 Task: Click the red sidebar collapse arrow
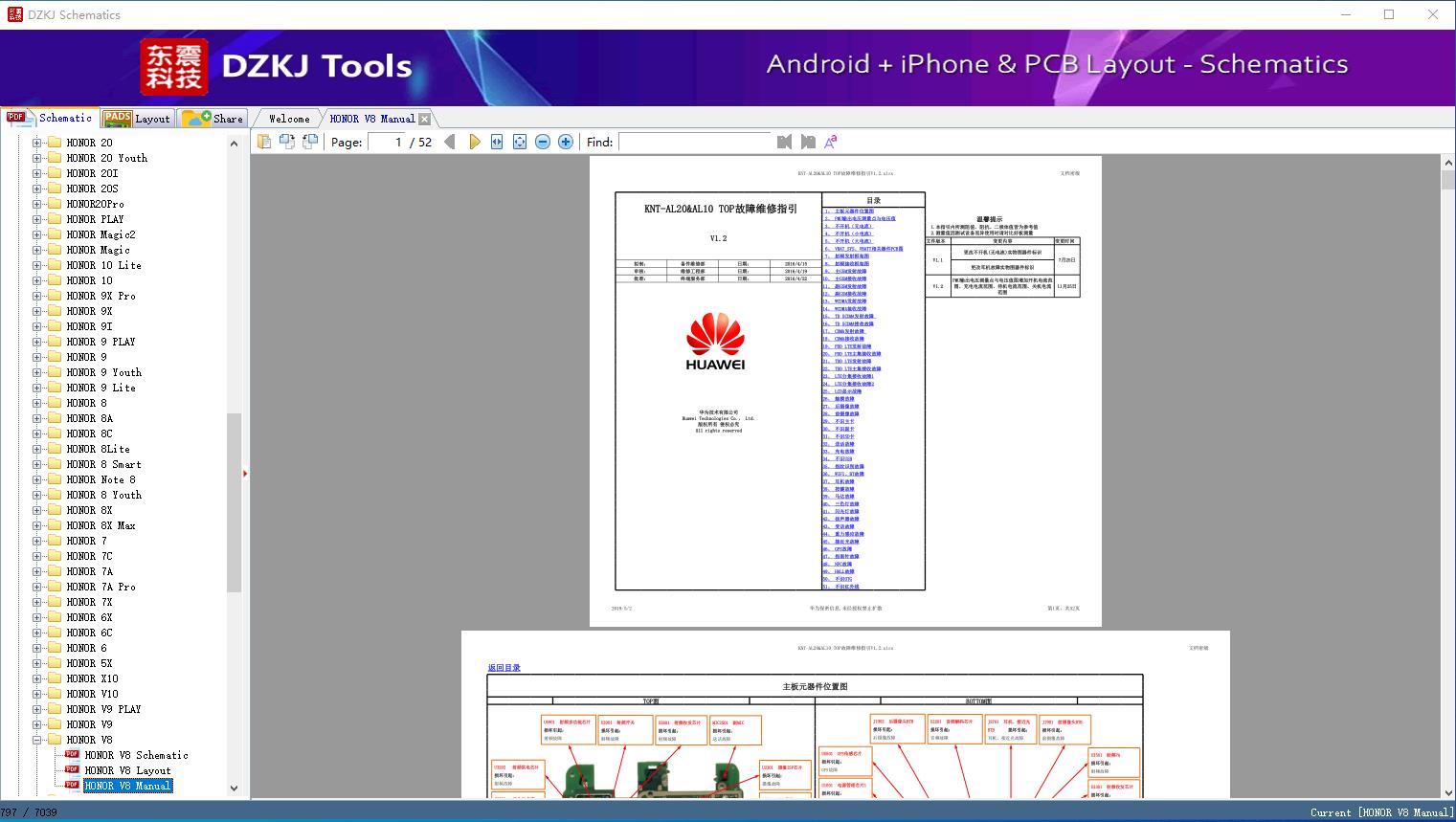245,474
